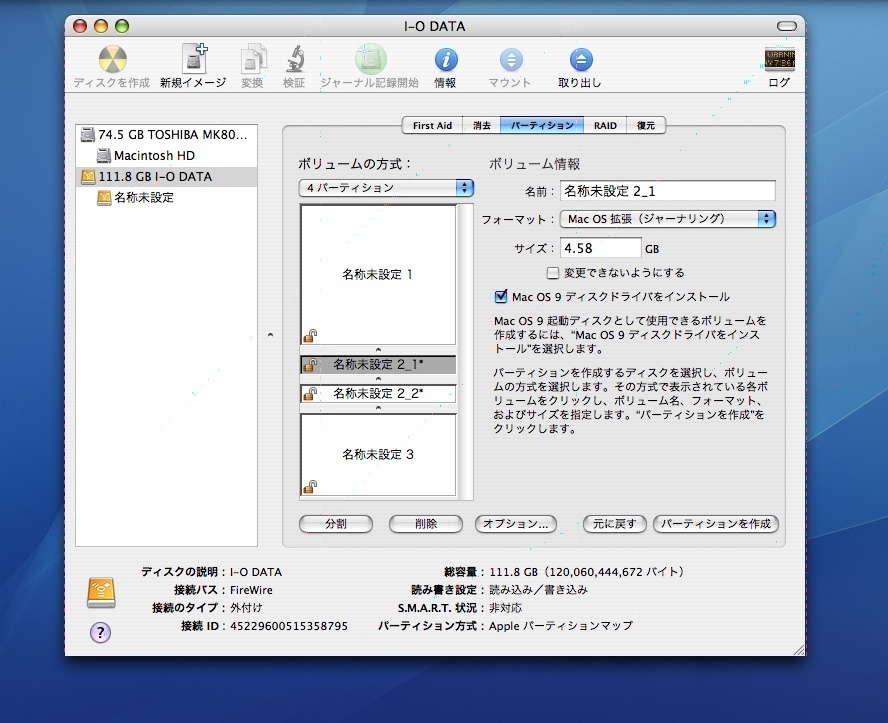888x723 pixels.
Task: Open the 情報 info toolbar icon
Action: tap(446, 59)
